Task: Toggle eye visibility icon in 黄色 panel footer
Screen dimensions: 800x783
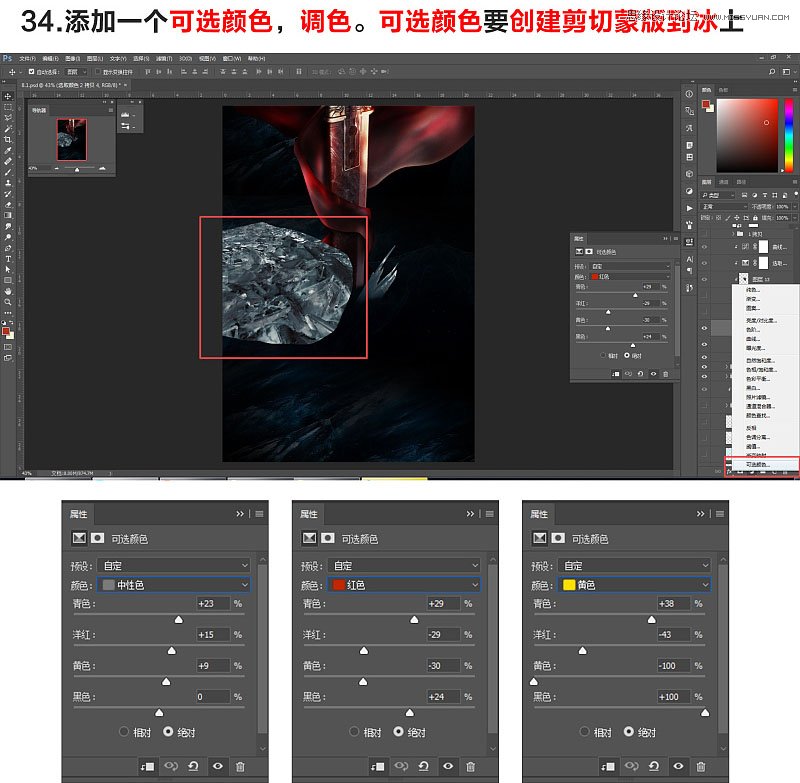Action: pyautogui.click(x=678, y=766)
